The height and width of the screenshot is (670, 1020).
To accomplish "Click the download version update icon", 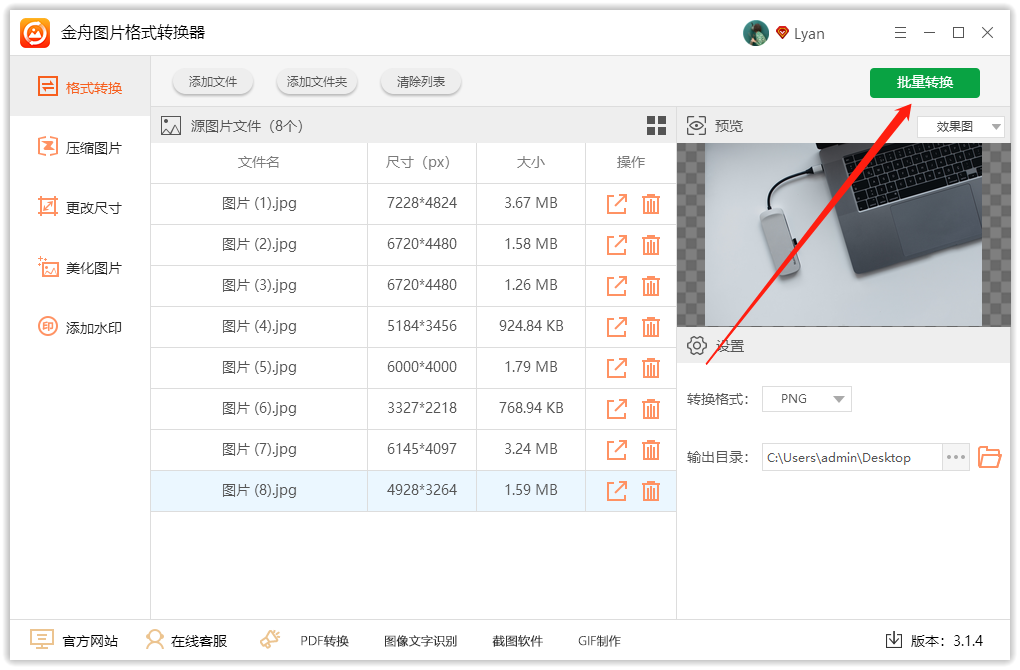I will pyautogui.click(x=894, y=640).
